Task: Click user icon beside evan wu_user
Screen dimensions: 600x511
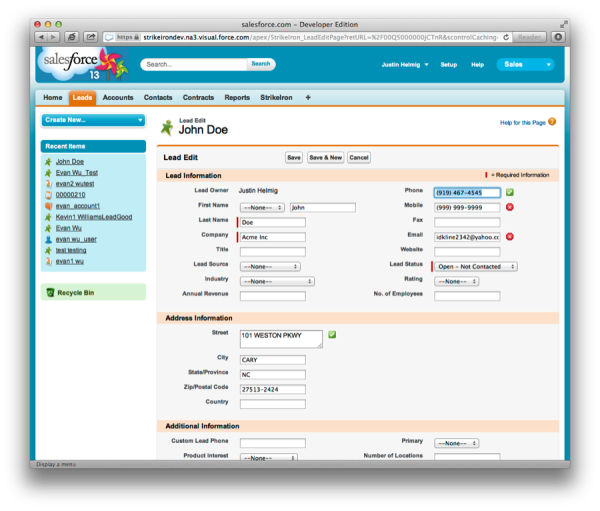Action: [x=48, y=239]
